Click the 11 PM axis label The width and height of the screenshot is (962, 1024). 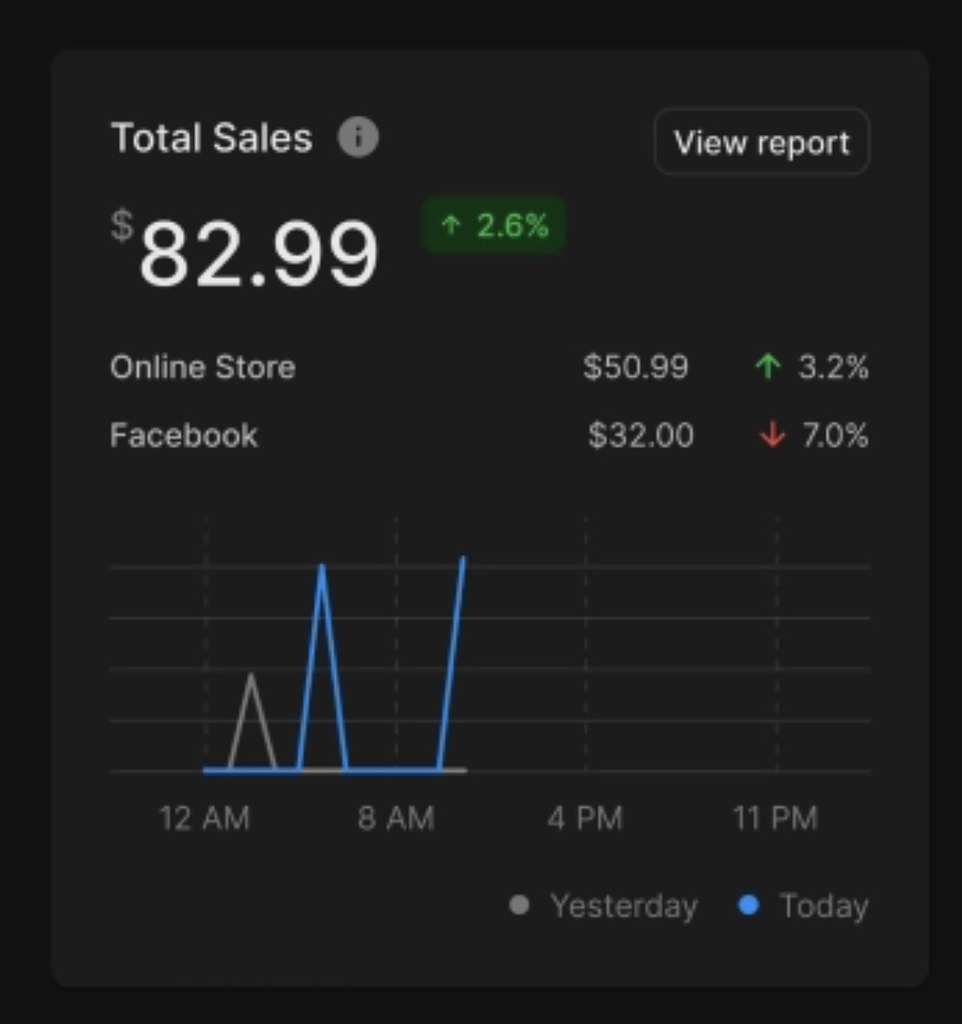click(x=775, y=818)
